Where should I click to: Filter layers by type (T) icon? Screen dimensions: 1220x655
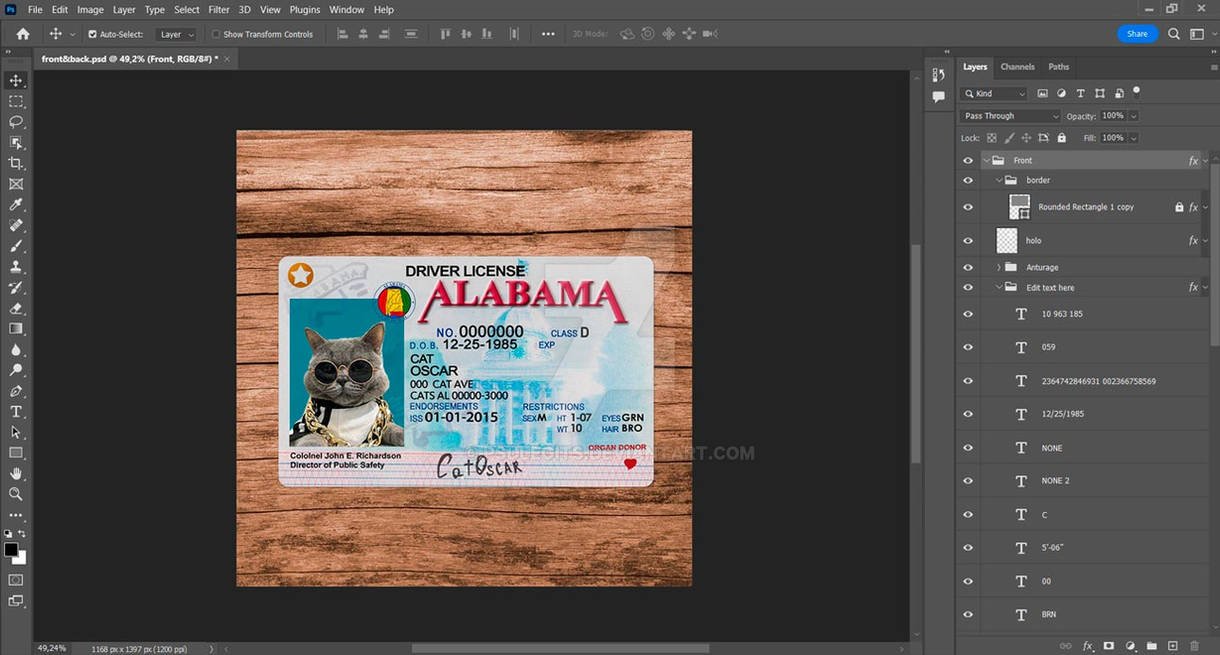pos(1080,93)
